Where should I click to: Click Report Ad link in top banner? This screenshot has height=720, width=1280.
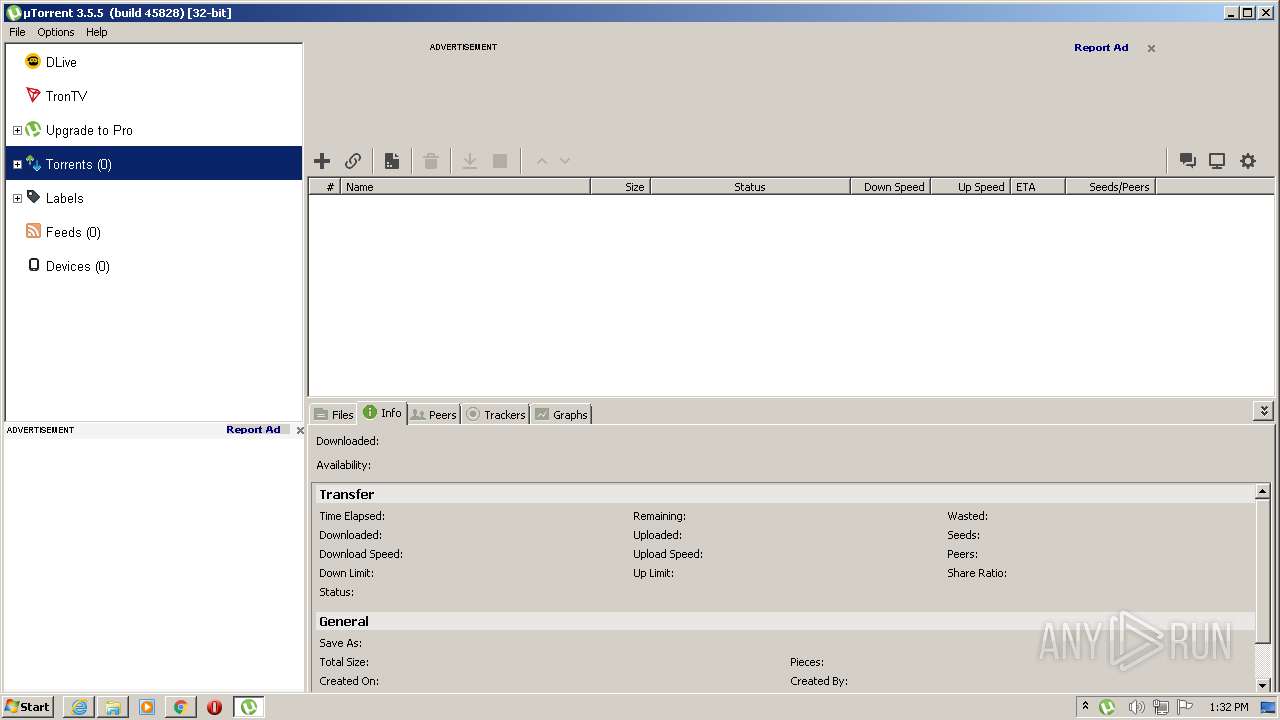point(1101,48)
